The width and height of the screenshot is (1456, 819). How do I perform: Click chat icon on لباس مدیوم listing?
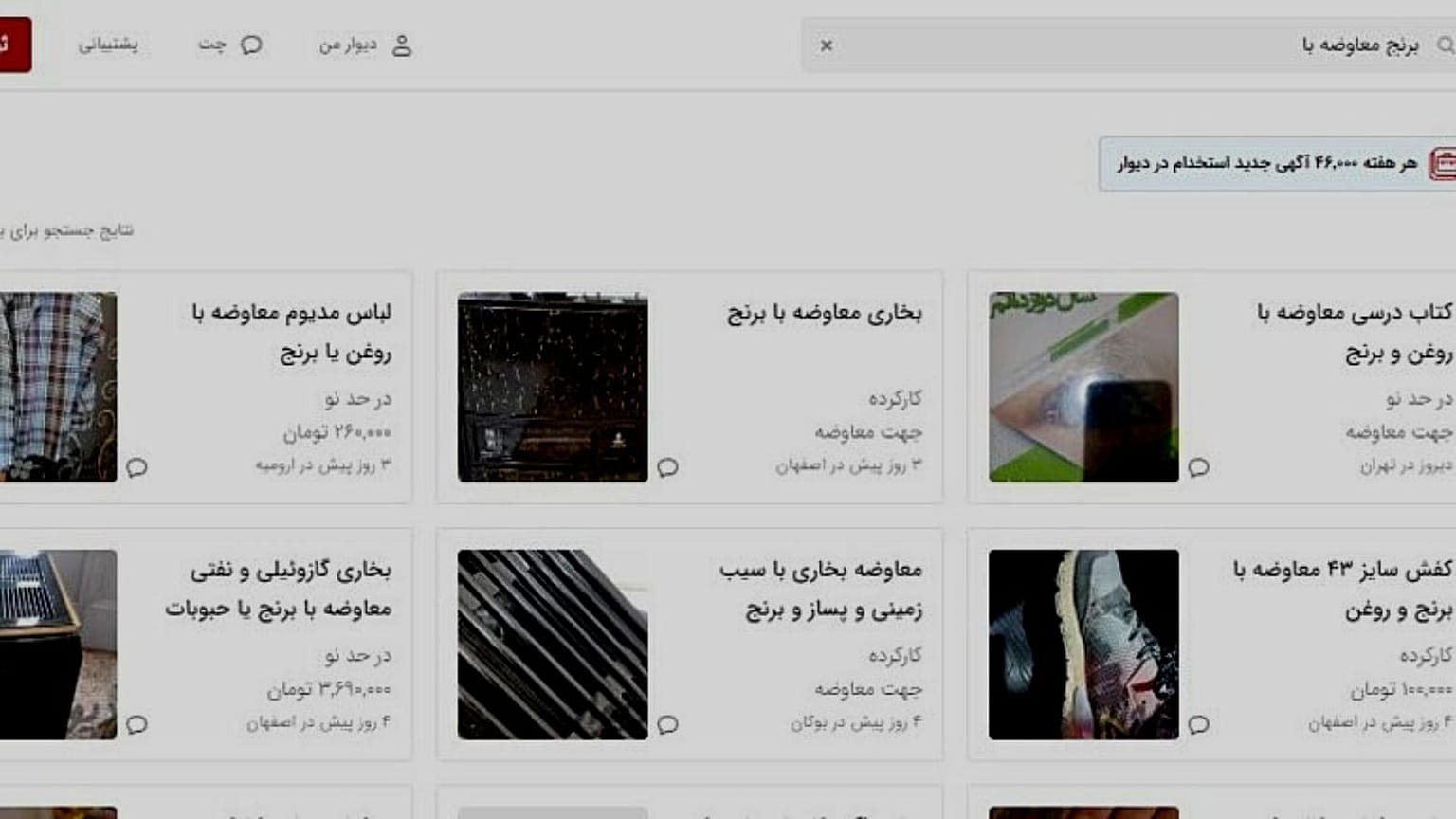(x=136, y=467)
